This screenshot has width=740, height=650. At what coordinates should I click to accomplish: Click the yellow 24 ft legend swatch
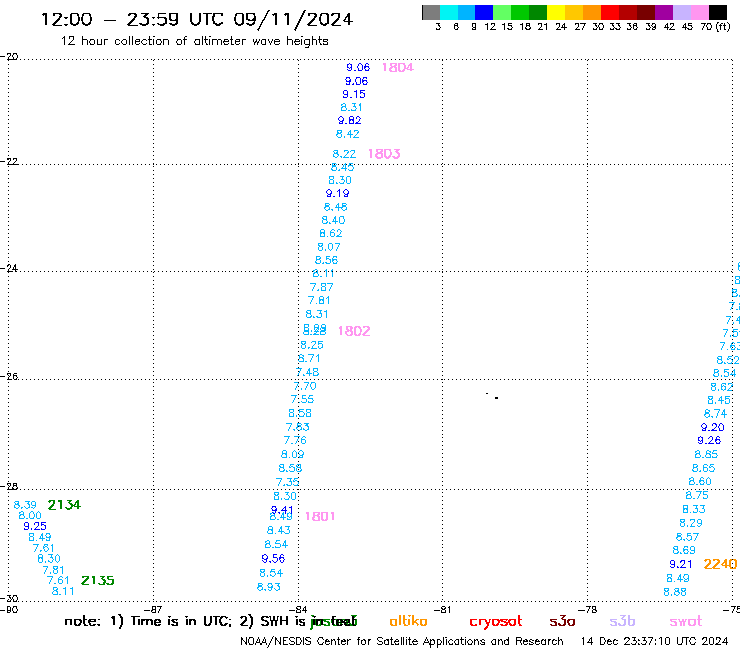coord(556,12)
